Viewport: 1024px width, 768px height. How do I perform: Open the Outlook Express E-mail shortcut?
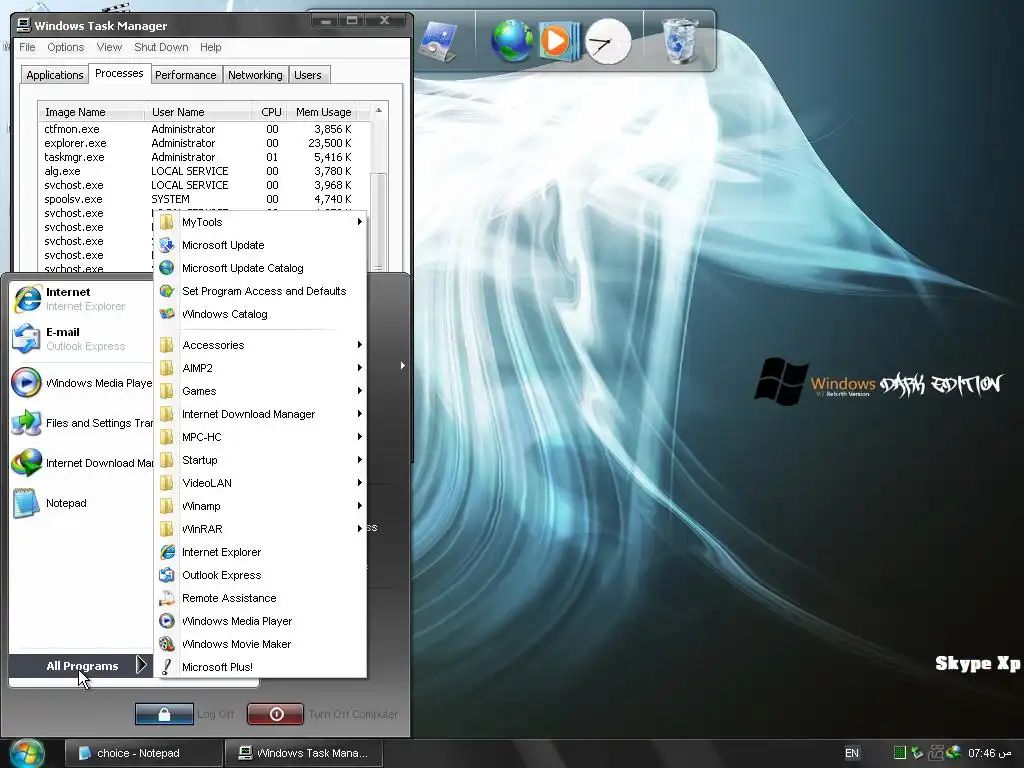pyautogui.click(x=82, y=339)
